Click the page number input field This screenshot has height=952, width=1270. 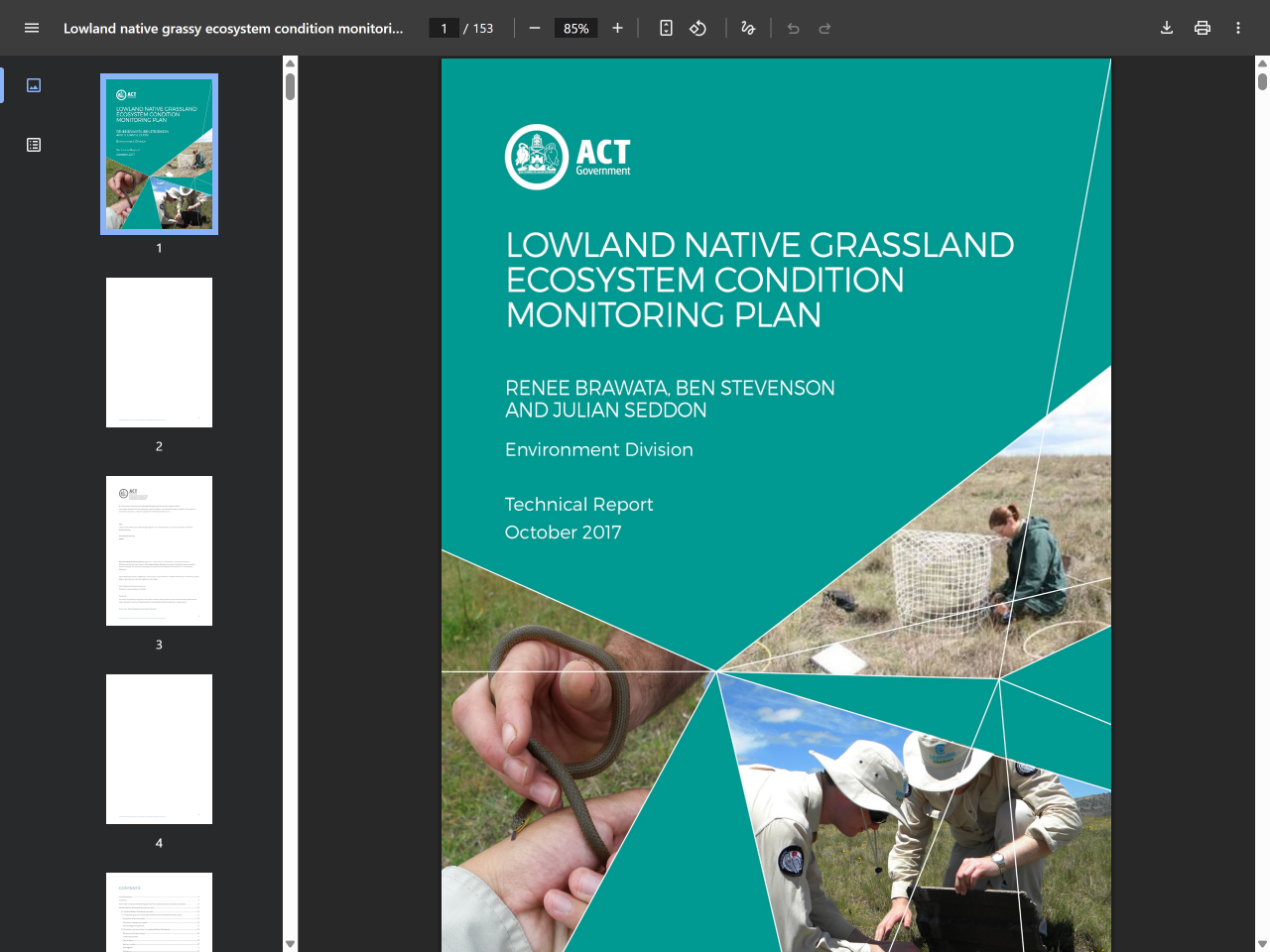444,28
